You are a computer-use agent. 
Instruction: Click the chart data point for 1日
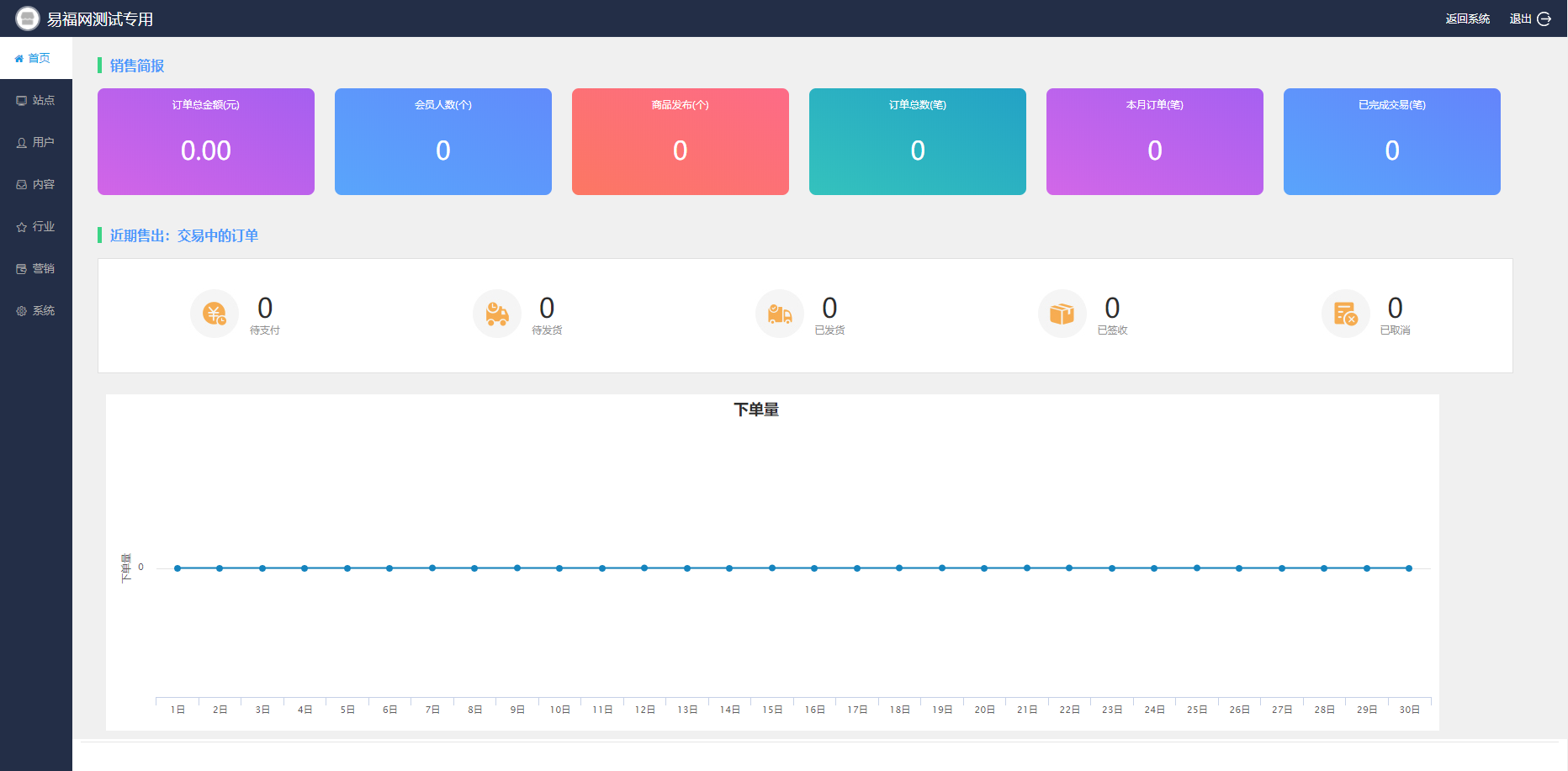click(177, 568)
